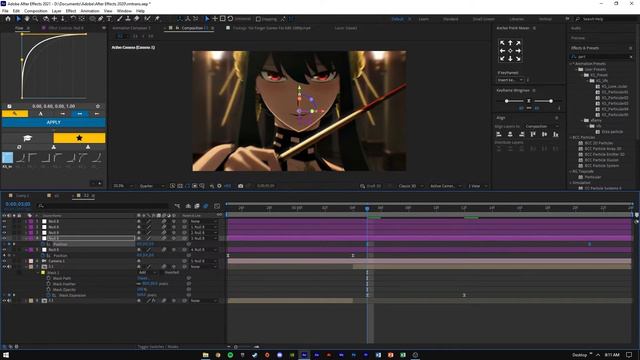Toggle visibility eye of Camera 1 layer

click(4, 261)
